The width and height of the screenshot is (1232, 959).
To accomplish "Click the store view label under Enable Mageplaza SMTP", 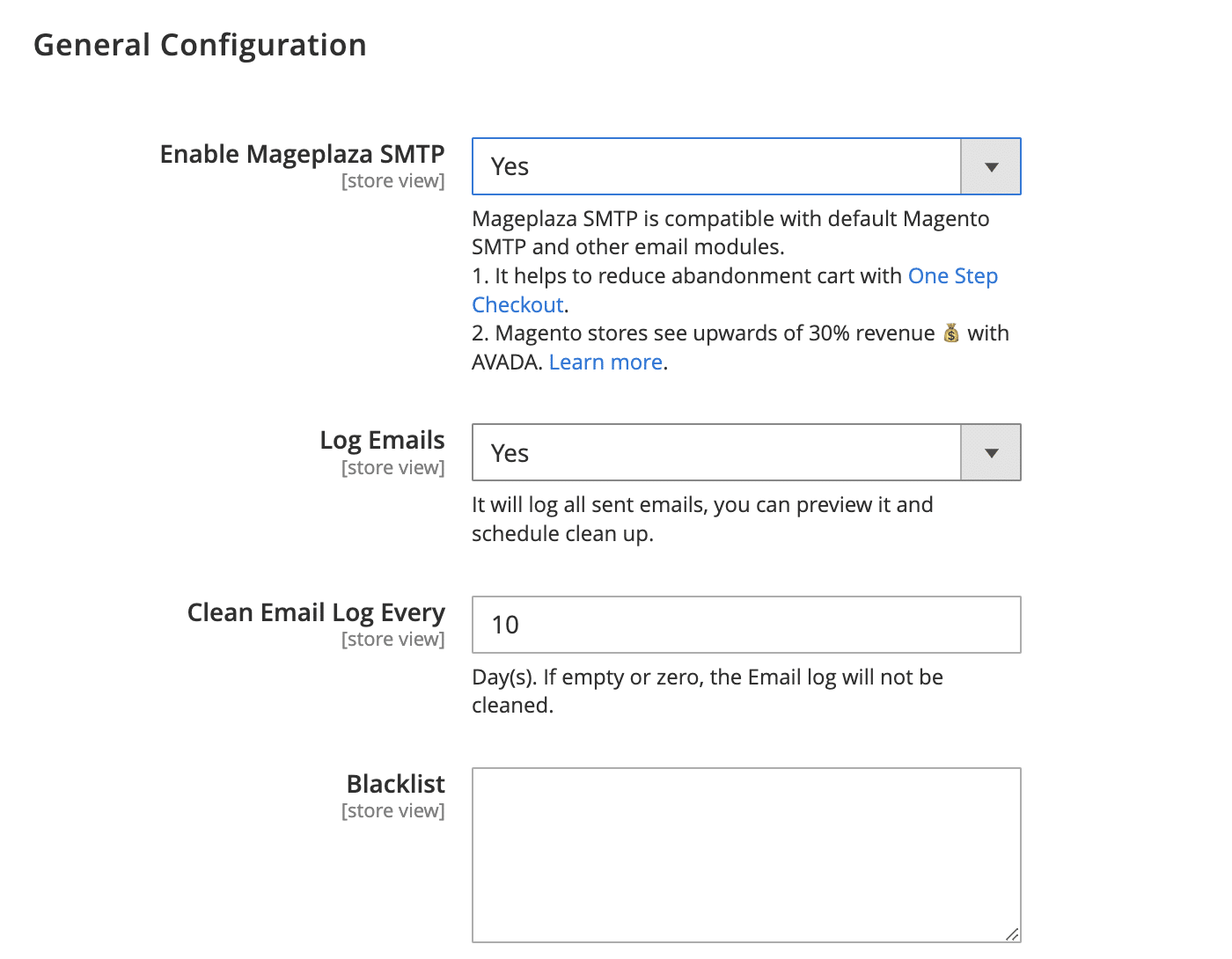I will [x=392, y=180].
